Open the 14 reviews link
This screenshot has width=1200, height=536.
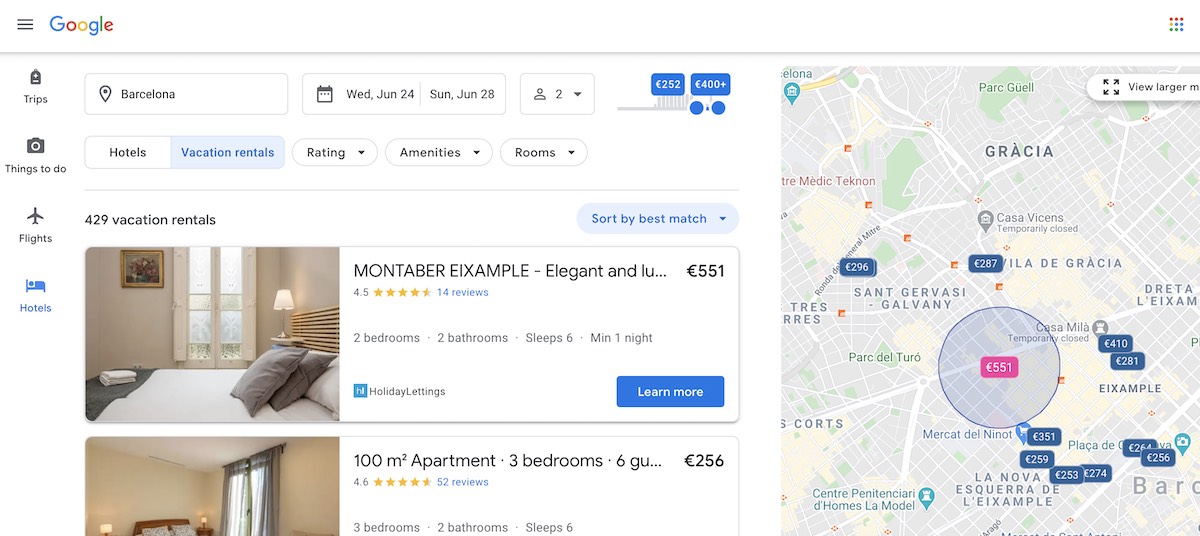coord(463,293)
